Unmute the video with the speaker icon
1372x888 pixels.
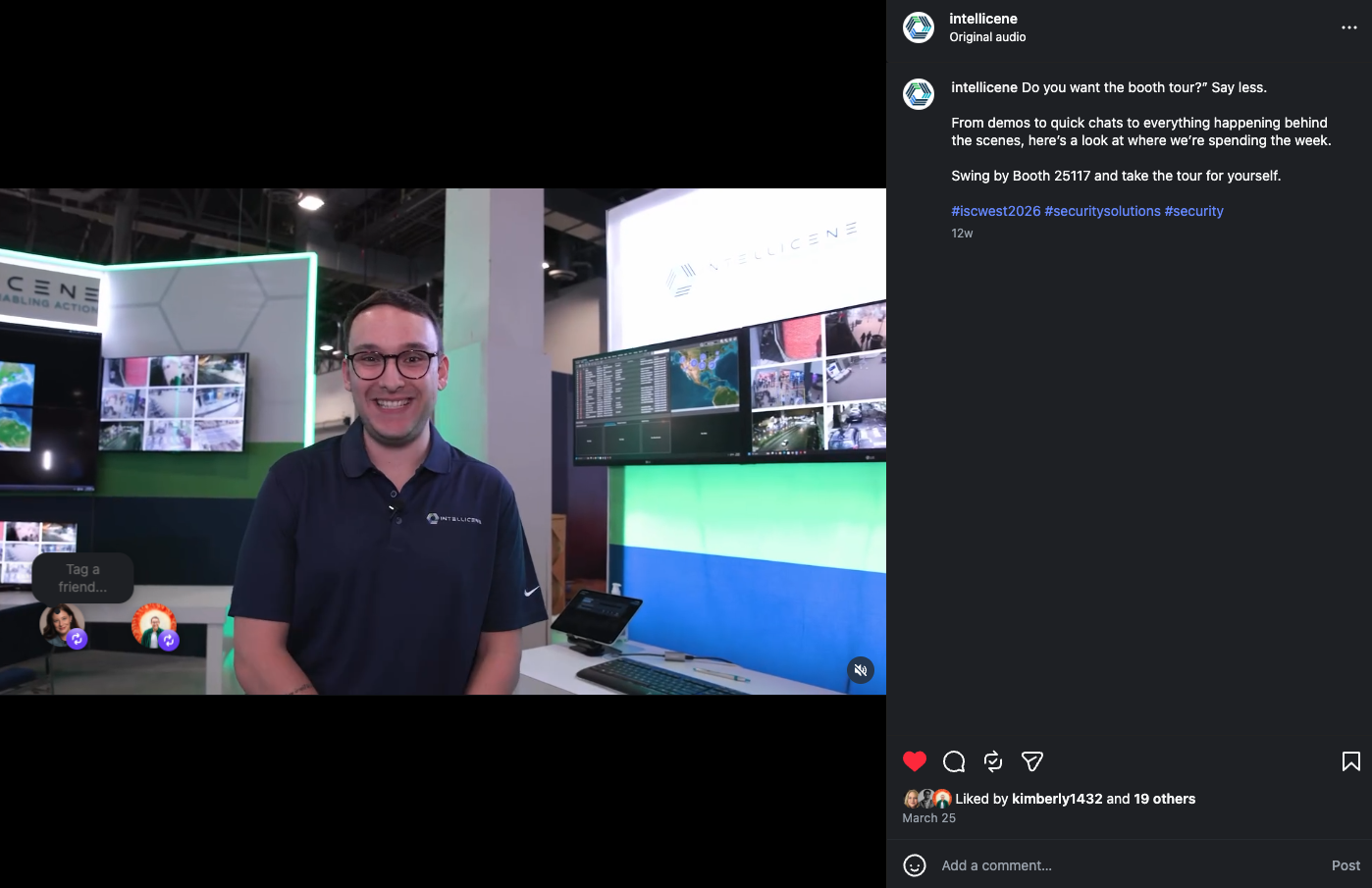[861, 670]
